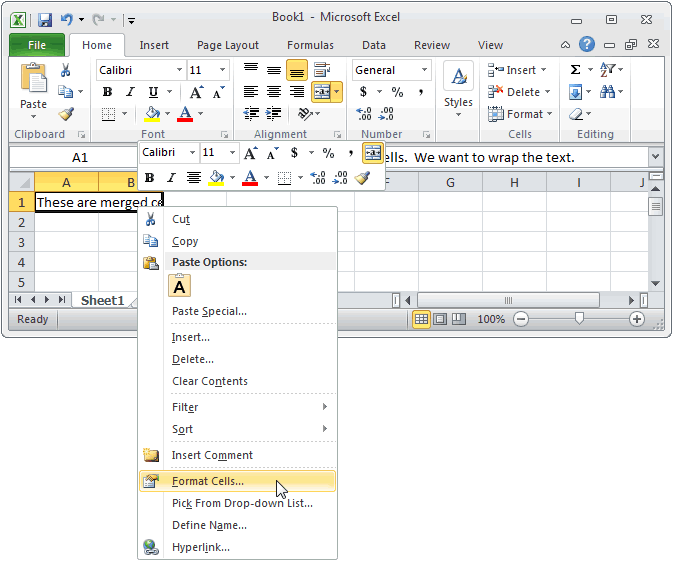This screenshot has height=562, width=674.
Task: Click the Save icon in Quick Access toolbar
Action: pos(45,20)
